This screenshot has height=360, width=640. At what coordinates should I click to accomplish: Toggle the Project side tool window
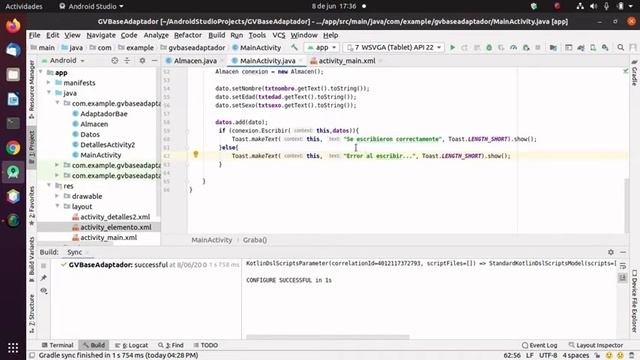(31, 147)
